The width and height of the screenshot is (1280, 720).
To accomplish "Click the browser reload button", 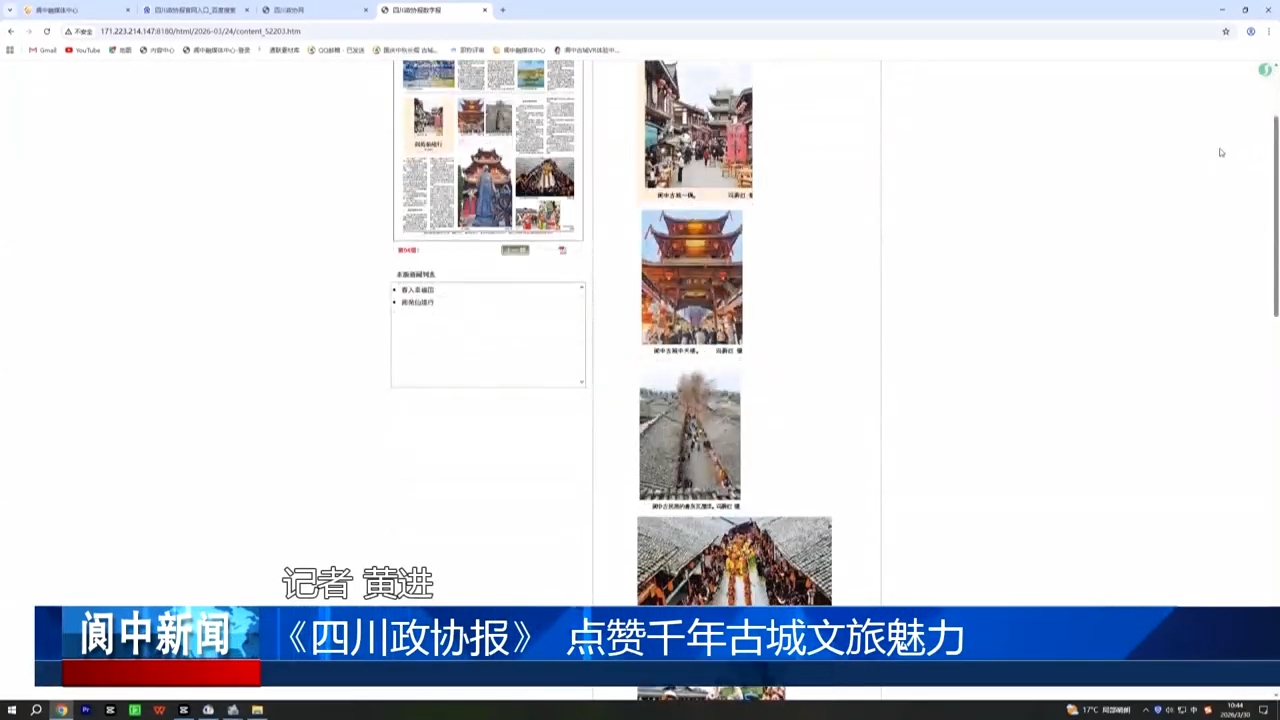I will (46, 31).
